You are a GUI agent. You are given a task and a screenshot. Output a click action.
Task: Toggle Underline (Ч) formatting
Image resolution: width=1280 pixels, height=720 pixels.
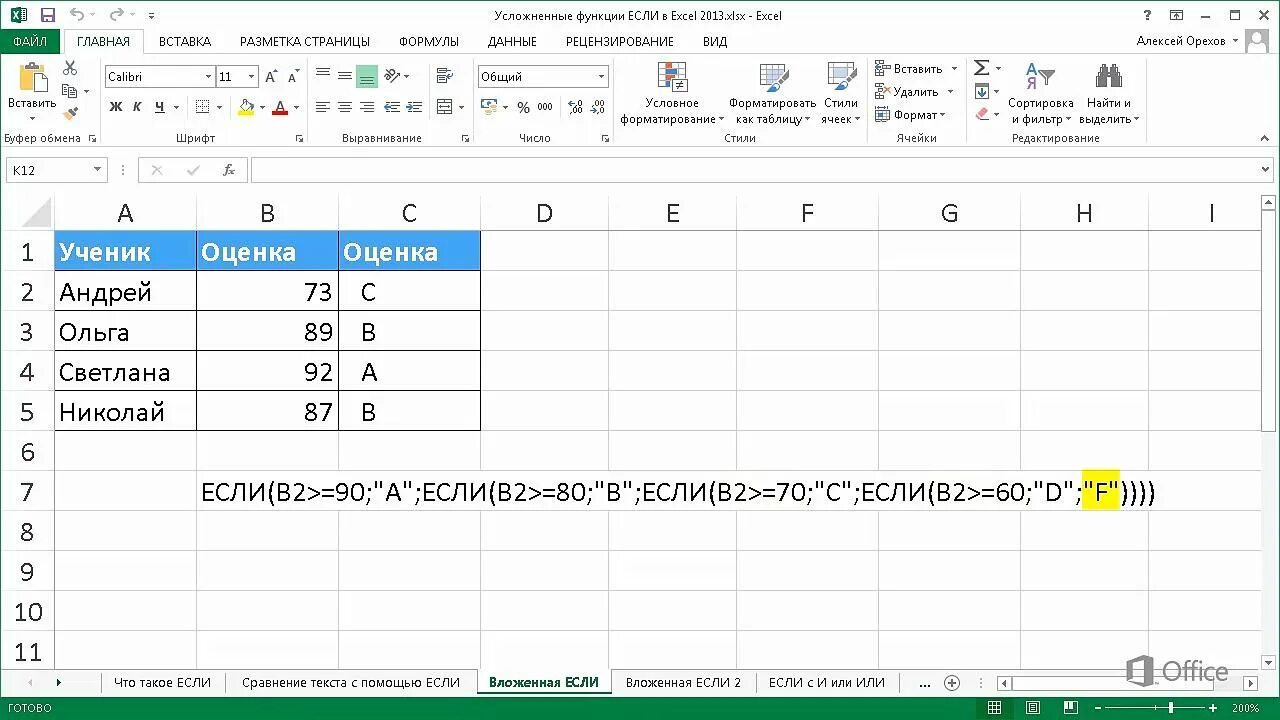[x=159, y=107]
